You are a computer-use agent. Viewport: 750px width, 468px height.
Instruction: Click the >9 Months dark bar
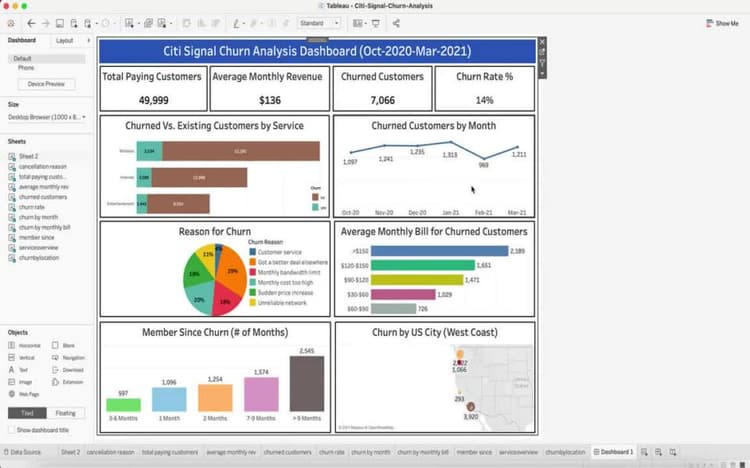307,384
